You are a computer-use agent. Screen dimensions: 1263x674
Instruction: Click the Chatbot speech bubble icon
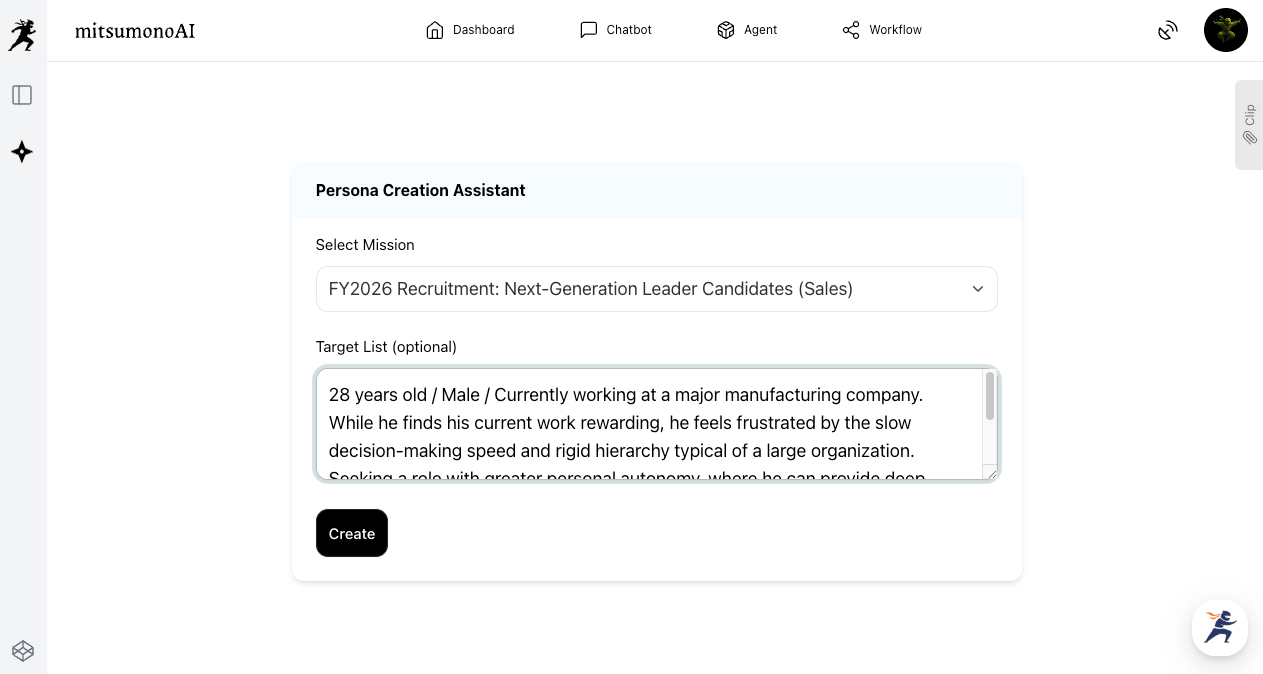tap(589, 30)
